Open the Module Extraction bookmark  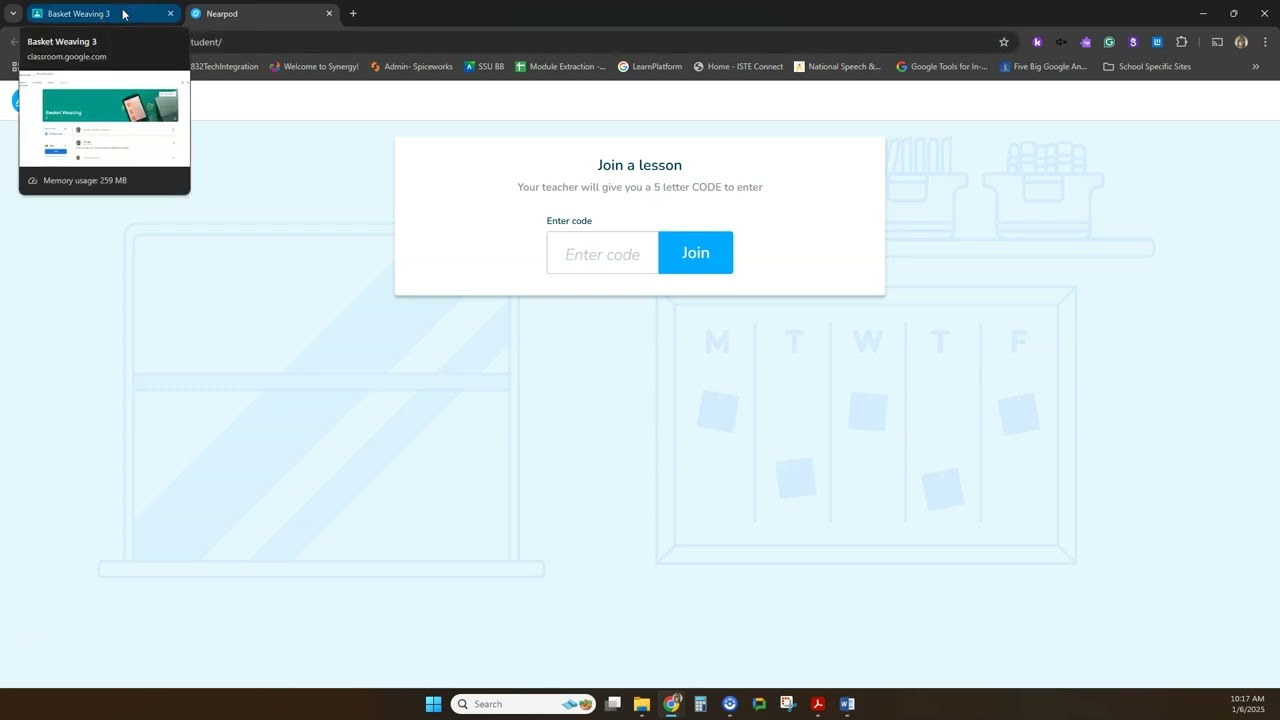pyautogui.click(x=560, y=67)
